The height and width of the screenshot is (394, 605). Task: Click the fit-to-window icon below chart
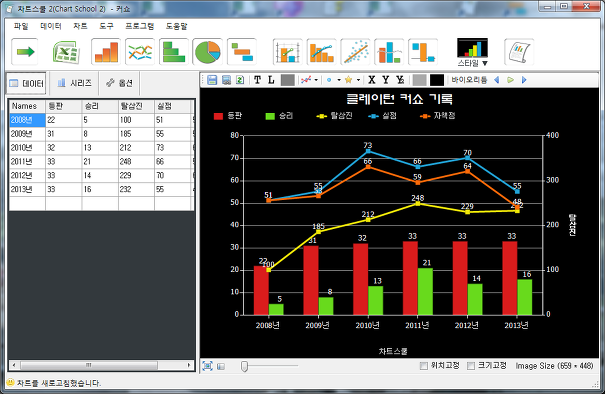[207, 366]
